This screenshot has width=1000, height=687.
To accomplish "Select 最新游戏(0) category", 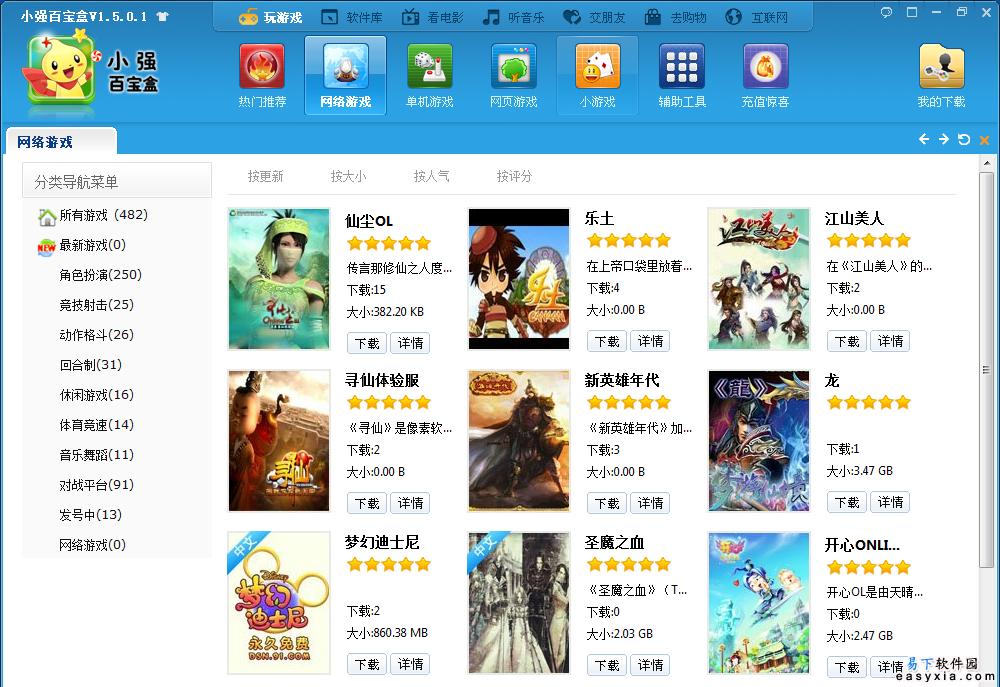I will [x=82, y=245].
